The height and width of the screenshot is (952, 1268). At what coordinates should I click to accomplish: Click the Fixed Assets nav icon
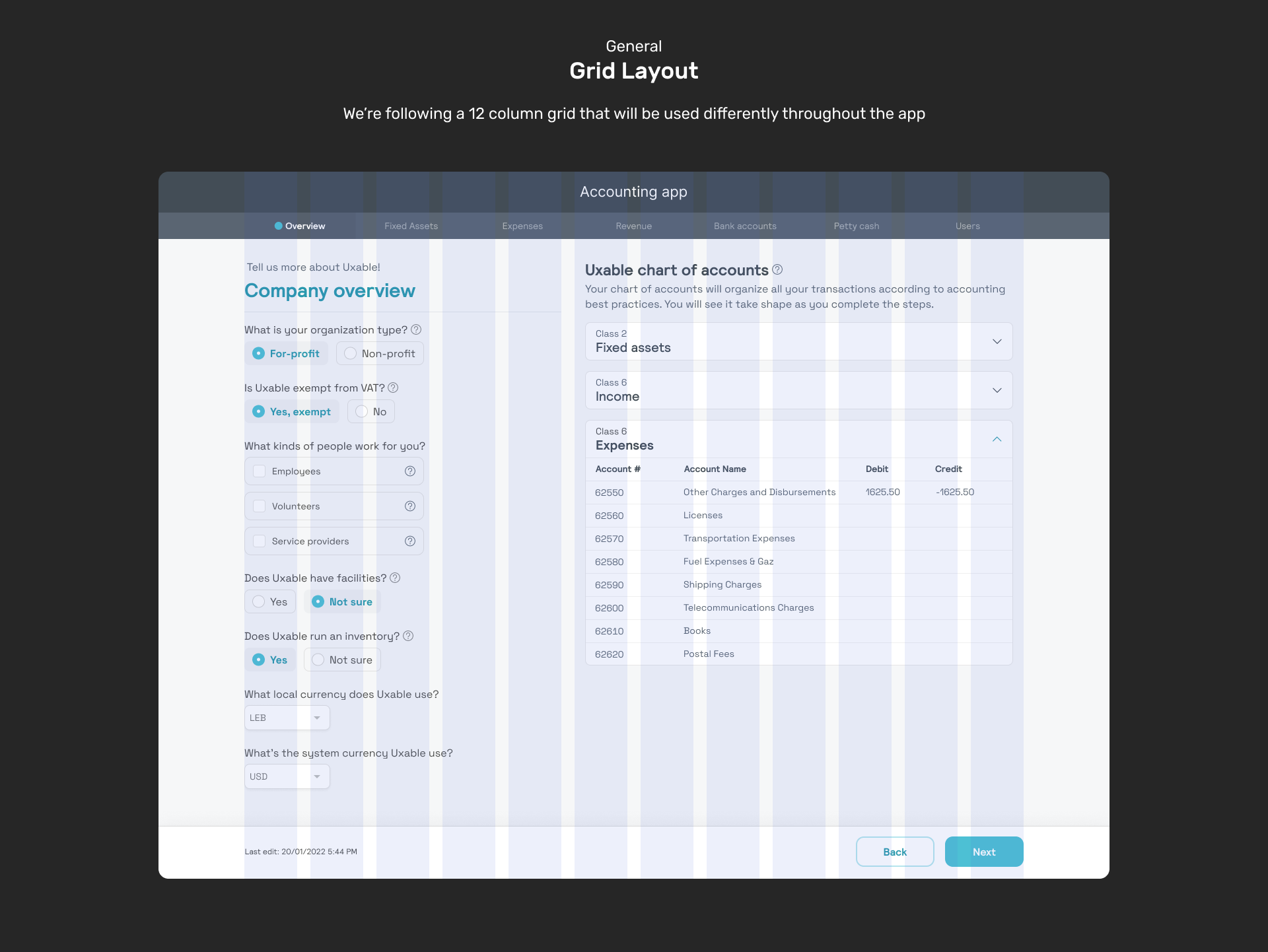point(412,225)
